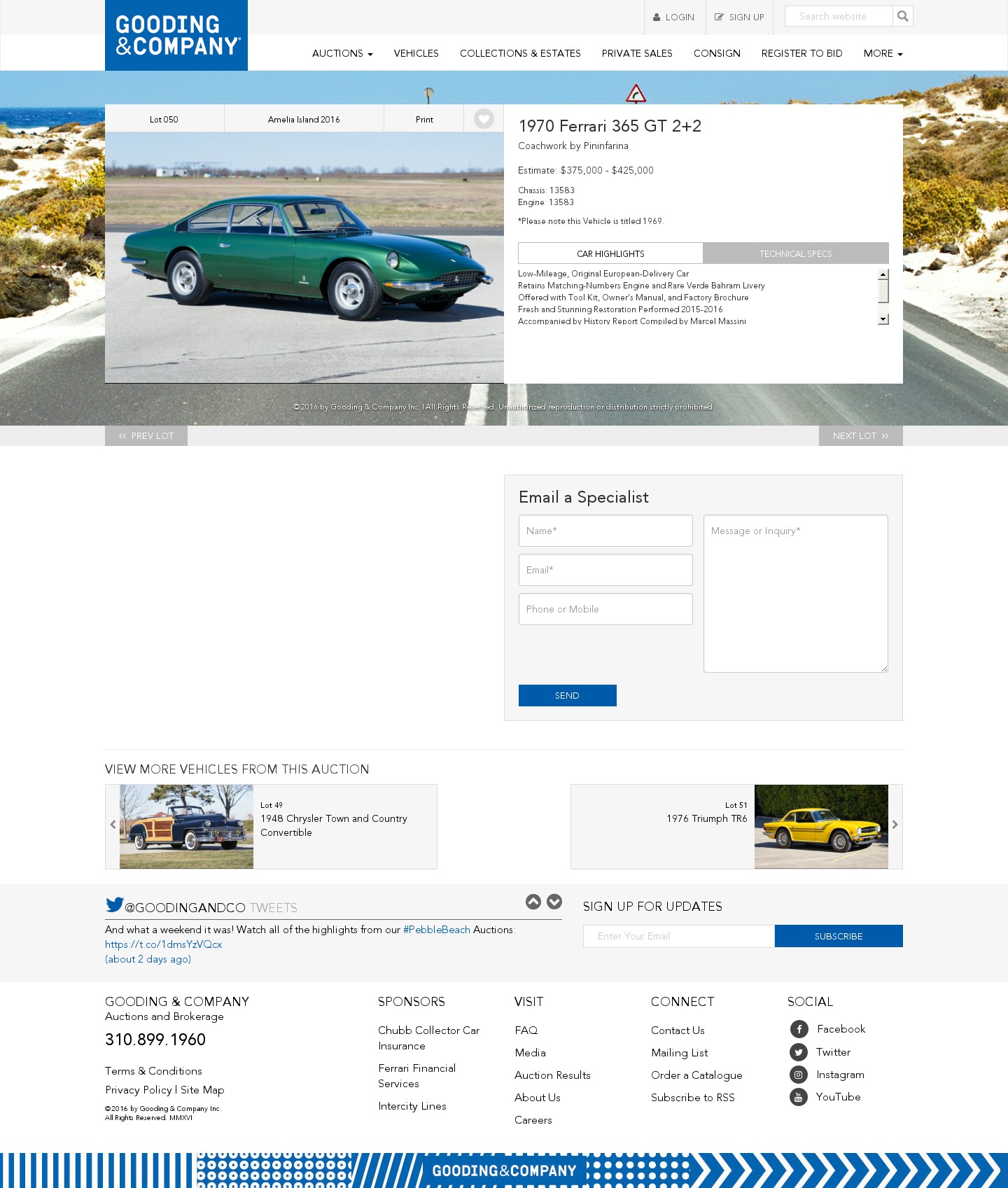Expand the Auctions dropdown menu
The height and width of the screenshot is (1188, 1008).
[x=342, y=53]
